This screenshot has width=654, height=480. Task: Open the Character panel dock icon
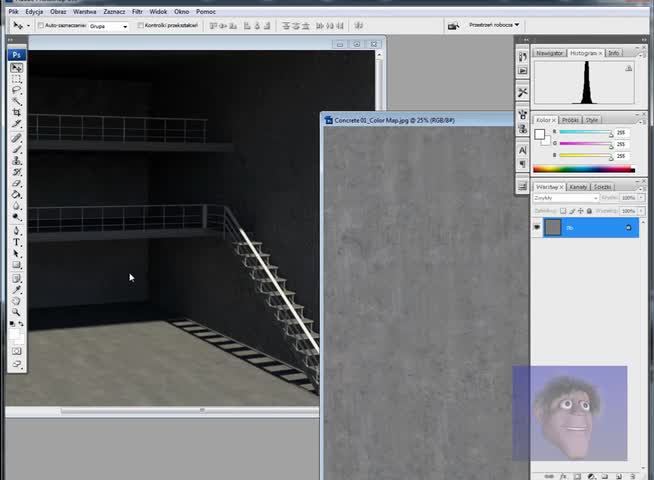(523, 150)
